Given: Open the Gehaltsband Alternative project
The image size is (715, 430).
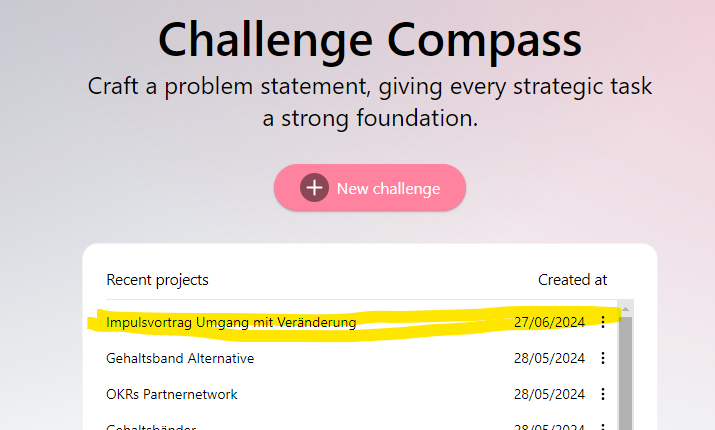Looking at the screenshot, I should click(x=180, y=358).
